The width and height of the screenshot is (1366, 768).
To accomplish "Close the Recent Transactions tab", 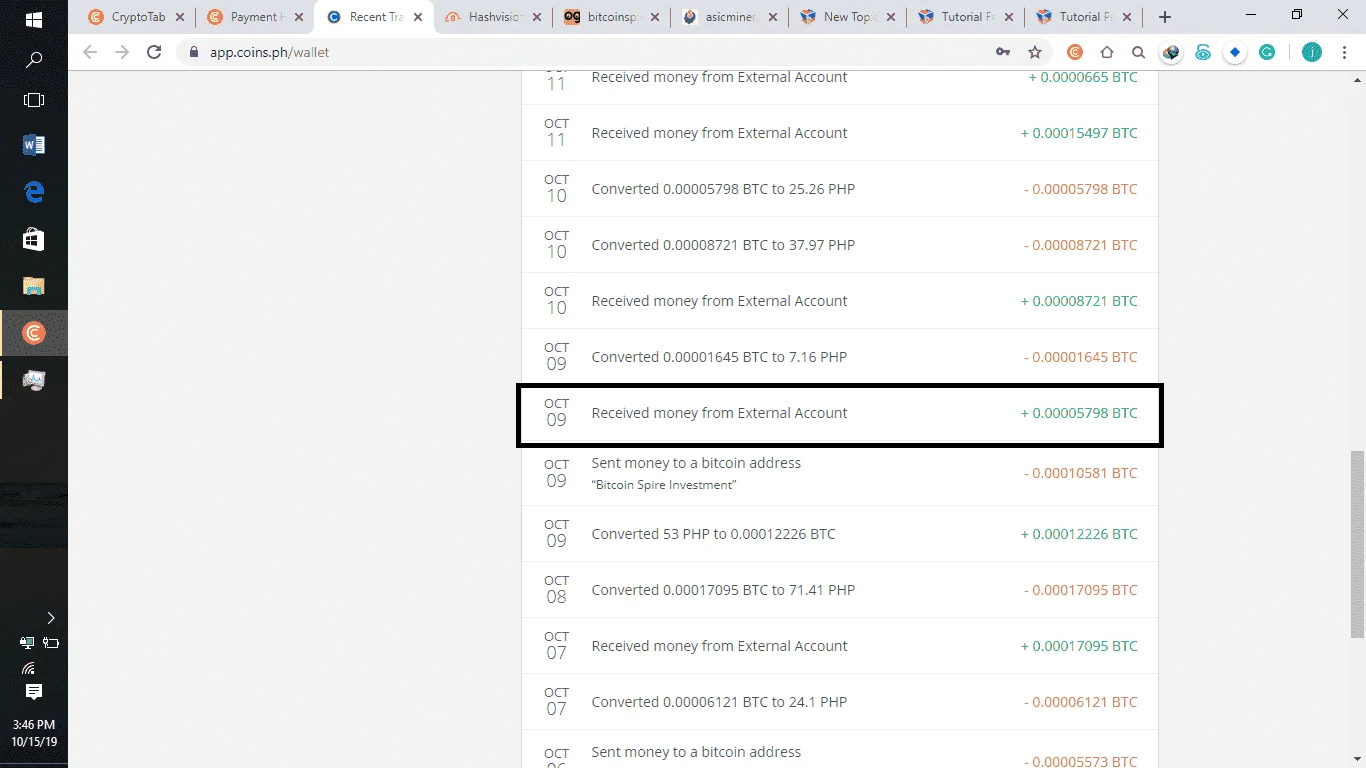I will click(x=419, y=17).
